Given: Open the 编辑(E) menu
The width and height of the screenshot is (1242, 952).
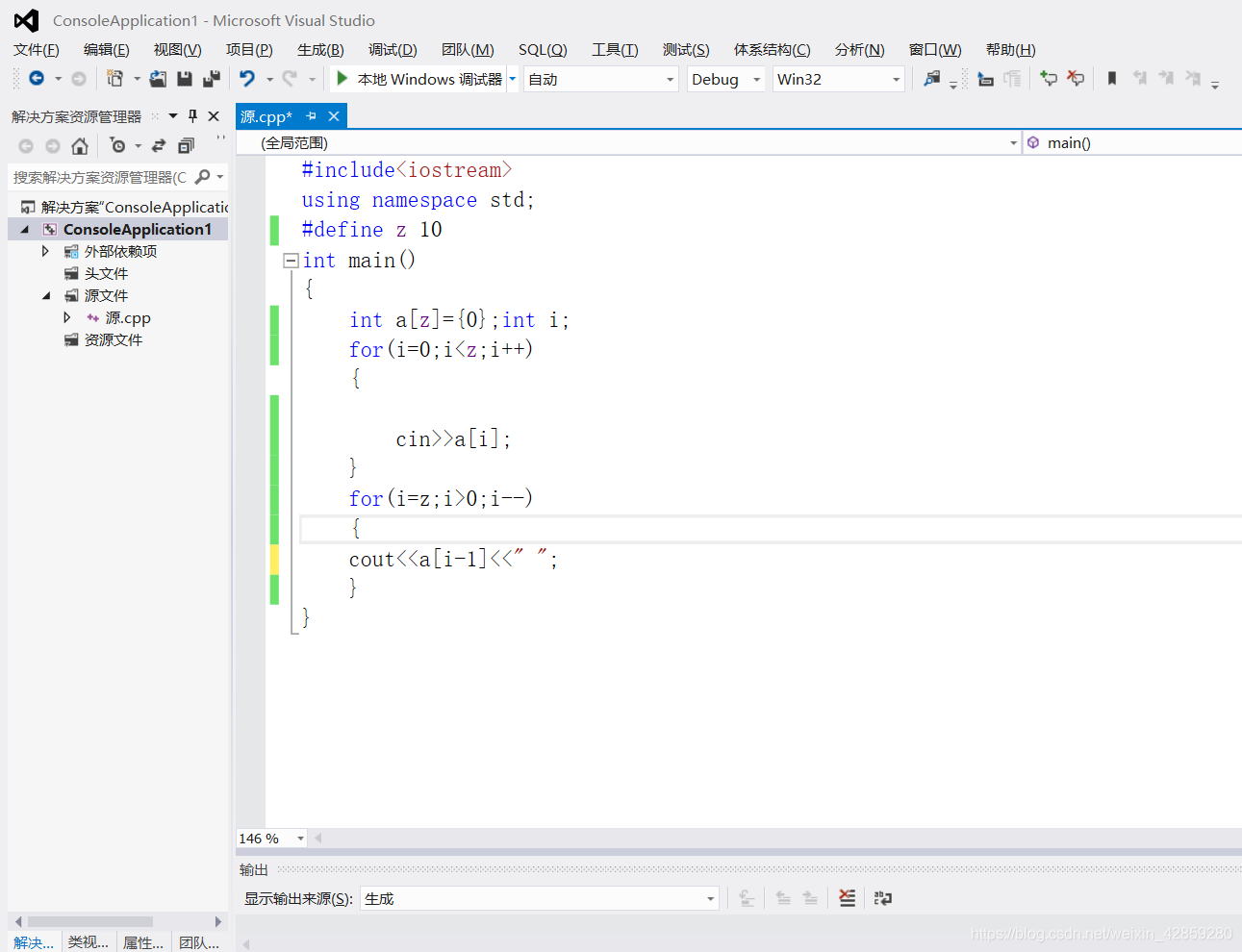Looking at the screenshot, I should click(107, 50).
